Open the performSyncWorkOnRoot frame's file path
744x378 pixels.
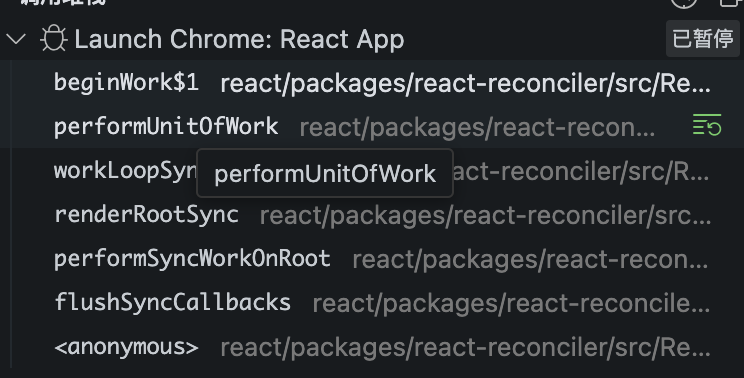pyautogui.click(x=530, y=259)
